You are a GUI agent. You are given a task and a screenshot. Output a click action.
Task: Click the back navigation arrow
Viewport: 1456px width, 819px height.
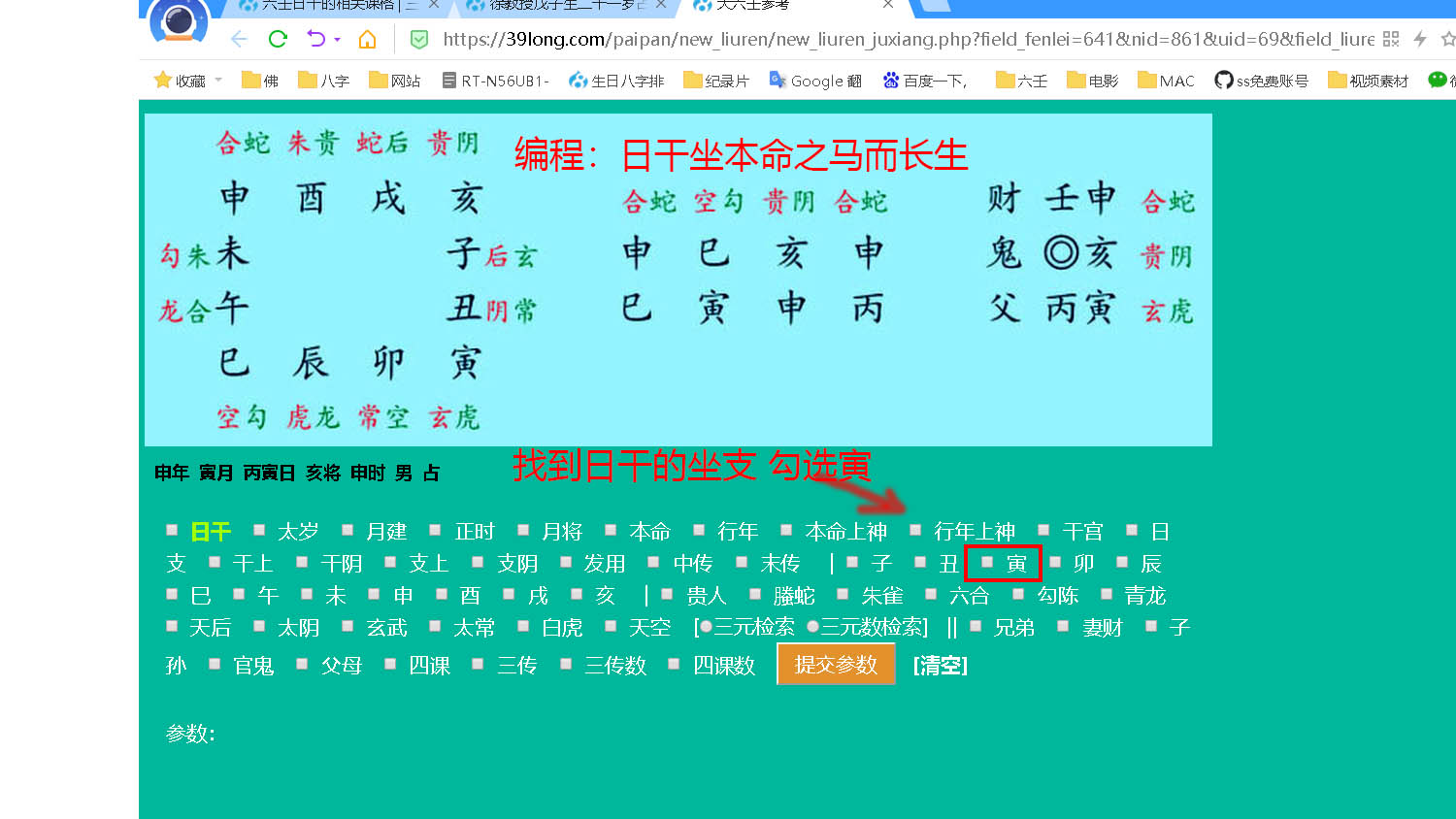[x=239, y=39]
